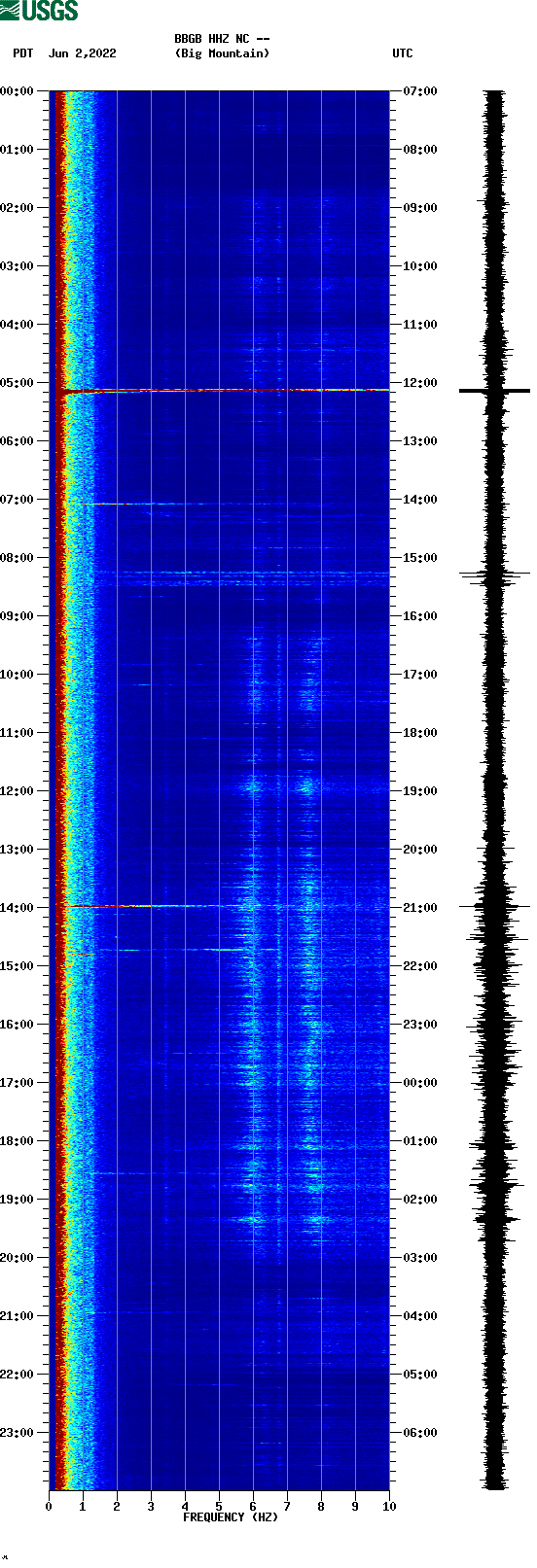
Task: Click the 23:00 UTC axis label
Action: 420,1025
